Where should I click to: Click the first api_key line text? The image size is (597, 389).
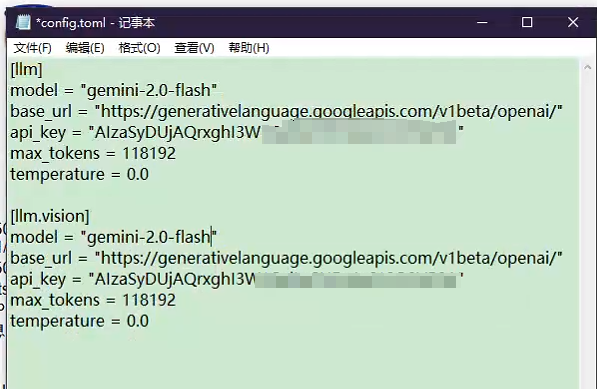(237, 132)
